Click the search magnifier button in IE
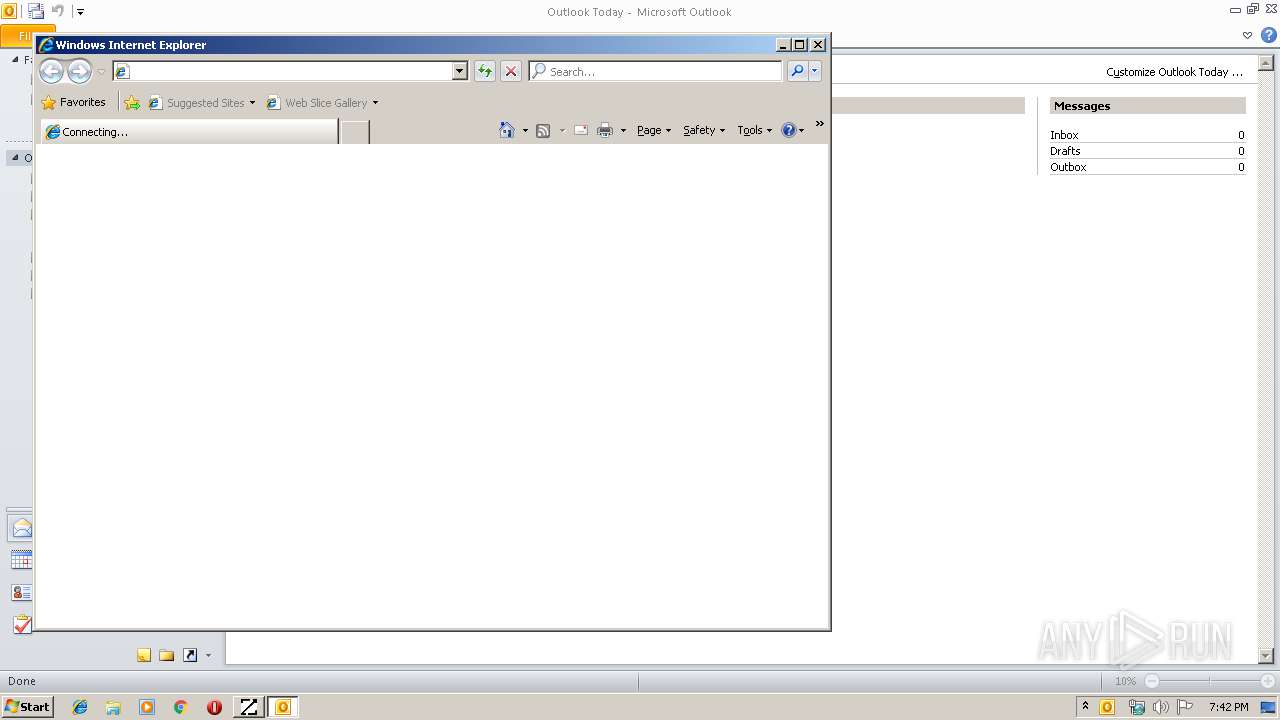 (797, 71)
